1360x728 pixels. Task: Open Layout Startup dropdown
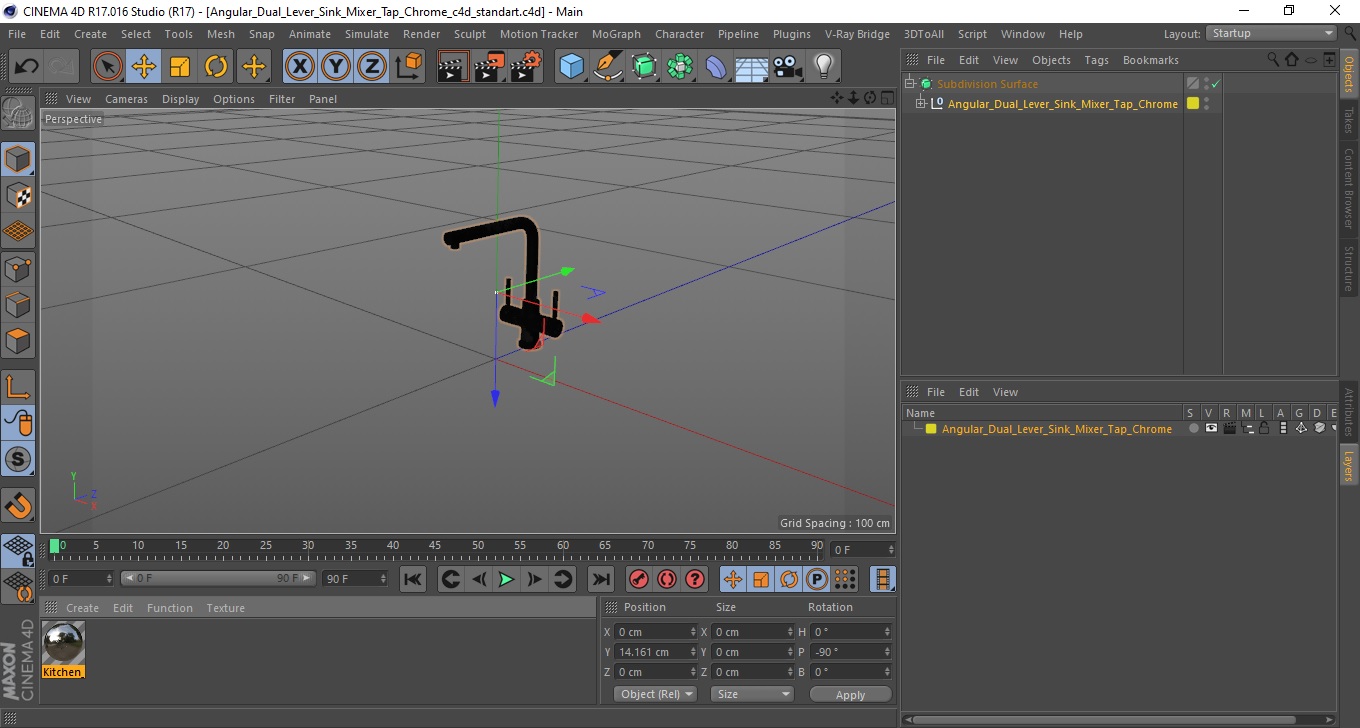point(1271,33)
